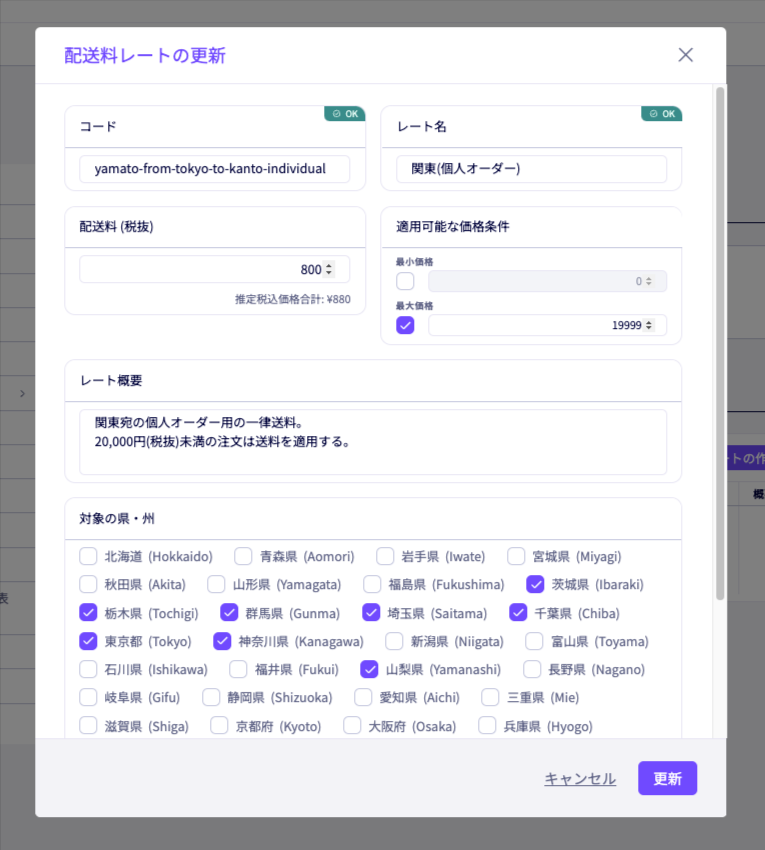Screen dimensions: 765x850
Task: Check 岩手県 (Iwate) checkbox
Action: [385, 556]
